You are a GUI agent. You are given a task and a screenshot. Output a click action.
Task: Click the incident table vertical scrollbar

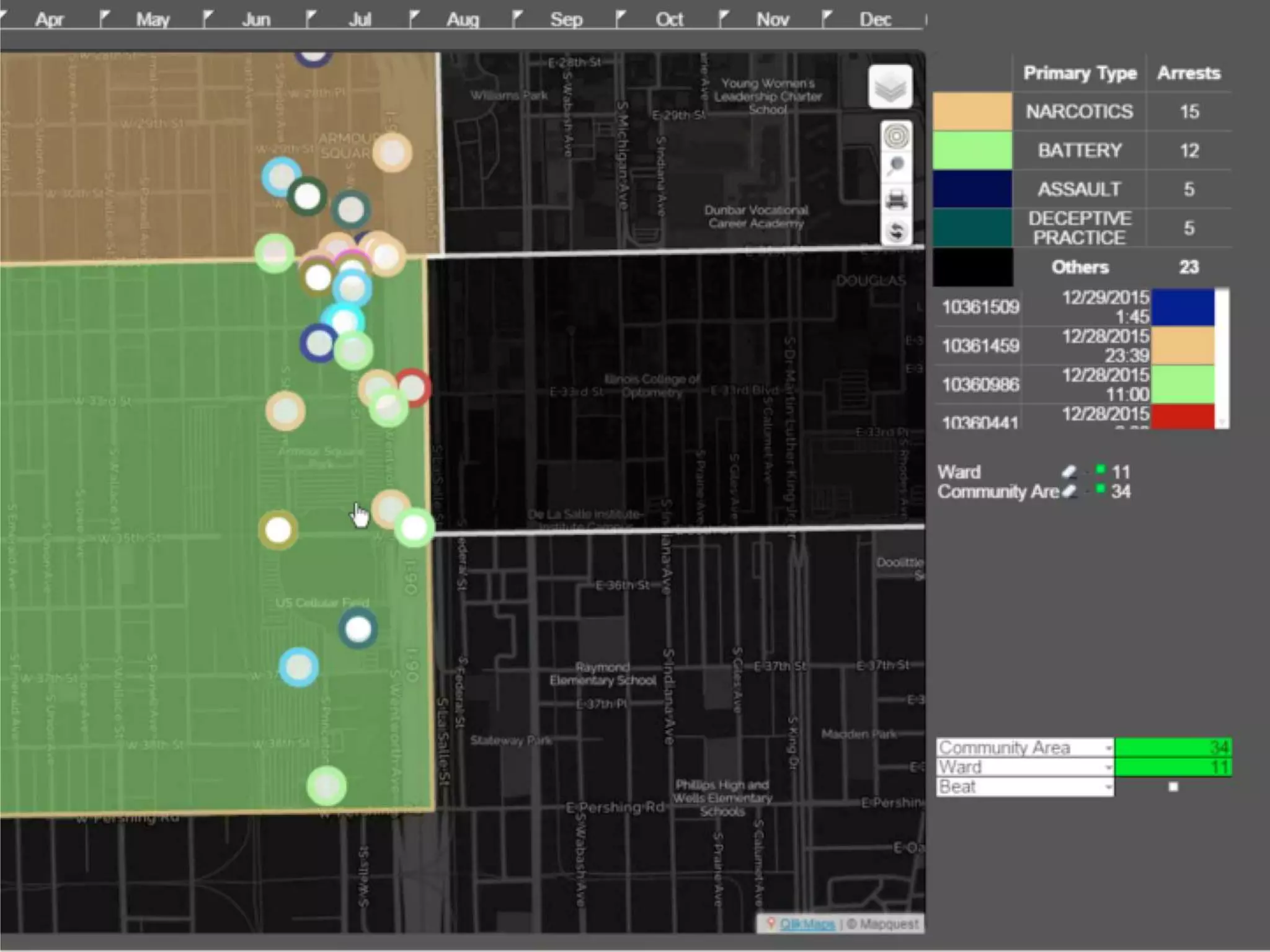[x=1222, y=358]
